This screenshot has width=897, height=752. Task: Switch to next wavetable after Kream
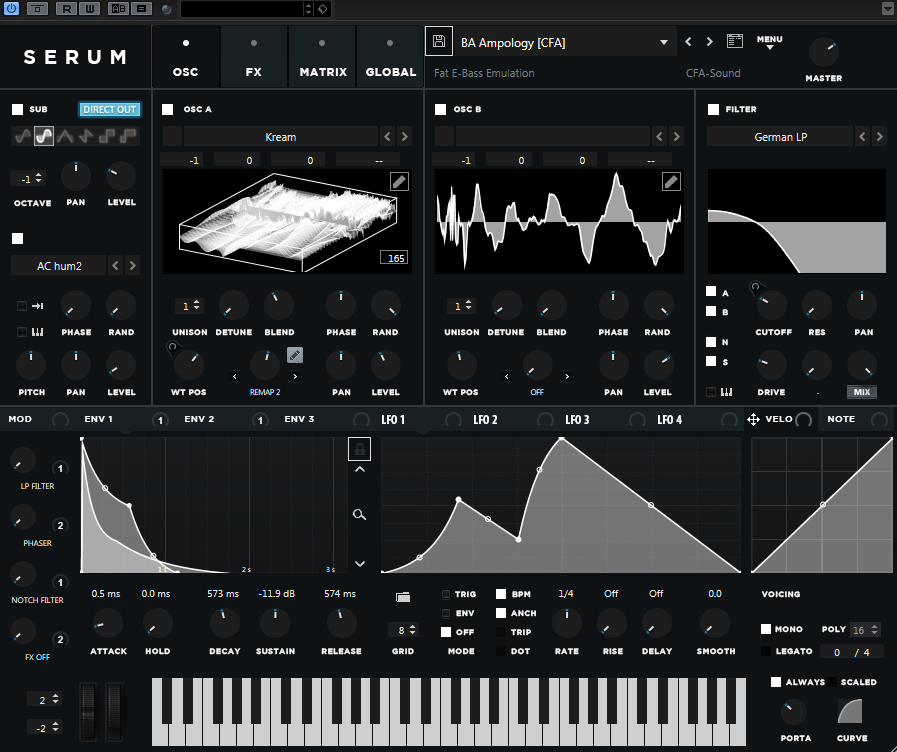pyautogui.click(x=404, y=137)
